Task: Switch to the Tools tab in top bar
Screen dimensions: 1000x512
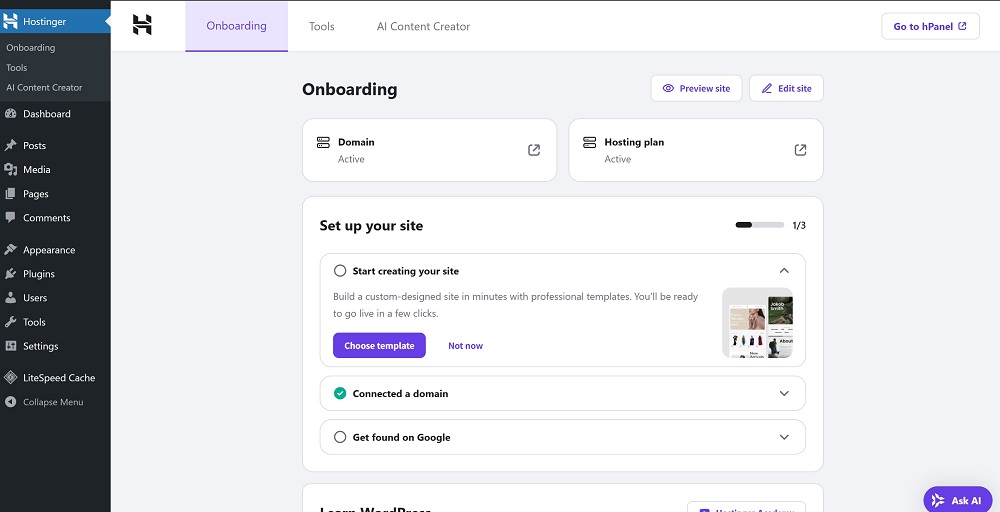Action: tap(321, 26)
